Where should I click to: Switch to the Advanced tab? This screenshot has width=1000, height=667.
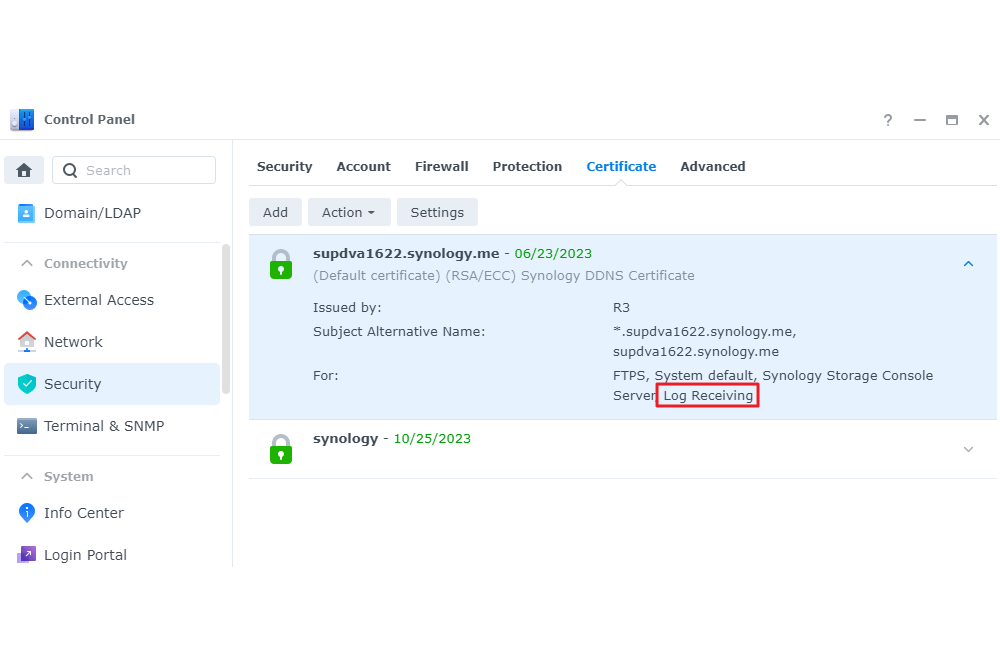(712, 166)
